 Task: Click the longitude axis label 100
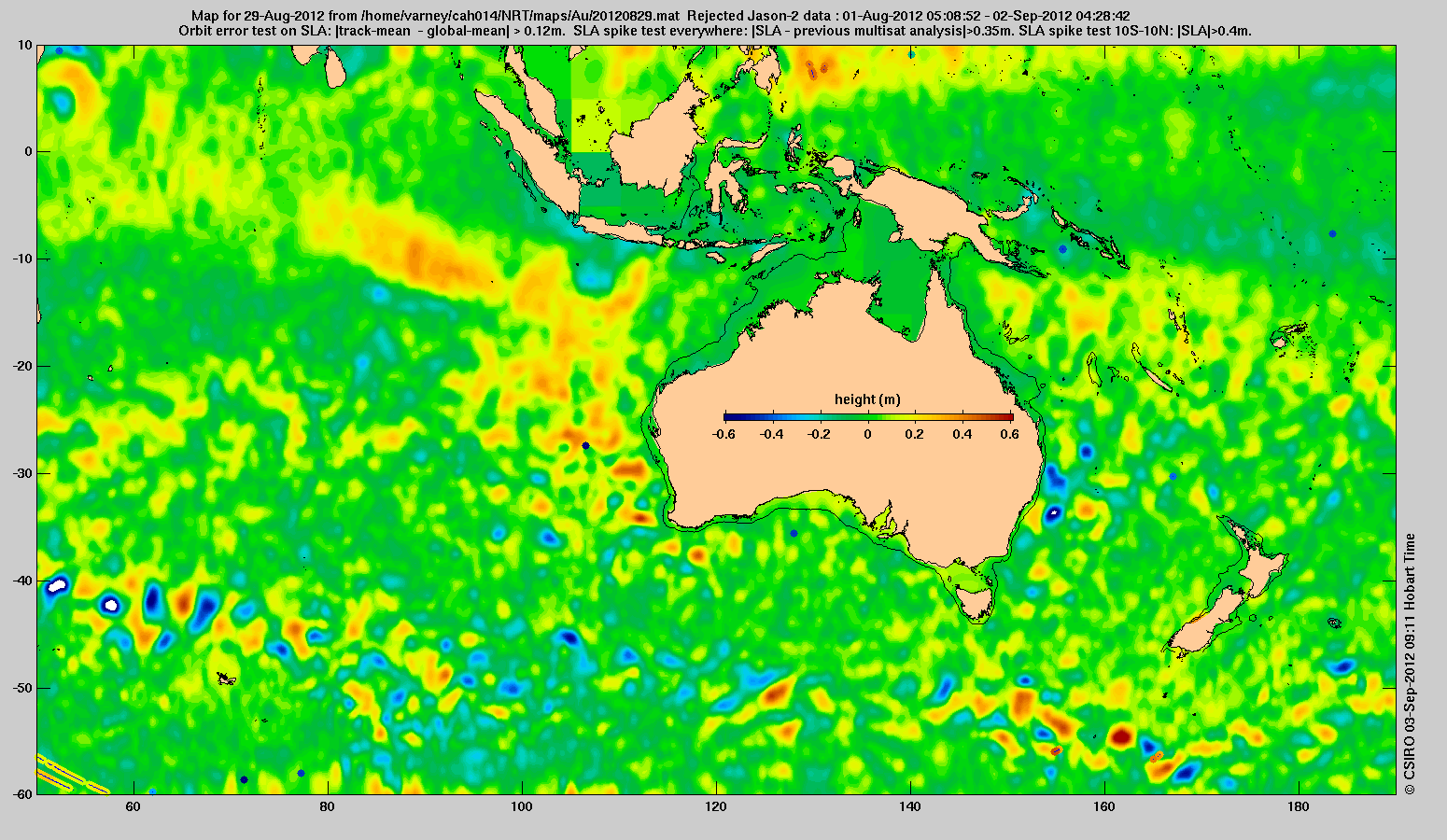click(521, 806)
